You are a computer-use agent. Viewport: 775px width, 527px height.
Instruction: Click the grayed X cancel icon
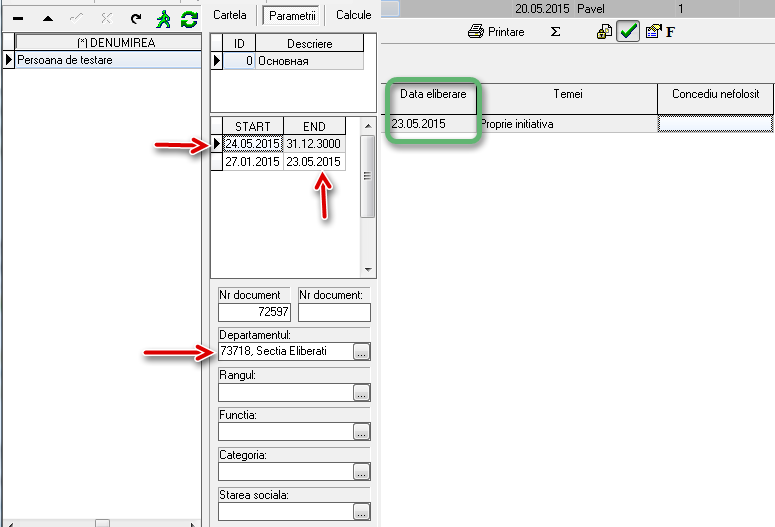click(x=106, y=19)
